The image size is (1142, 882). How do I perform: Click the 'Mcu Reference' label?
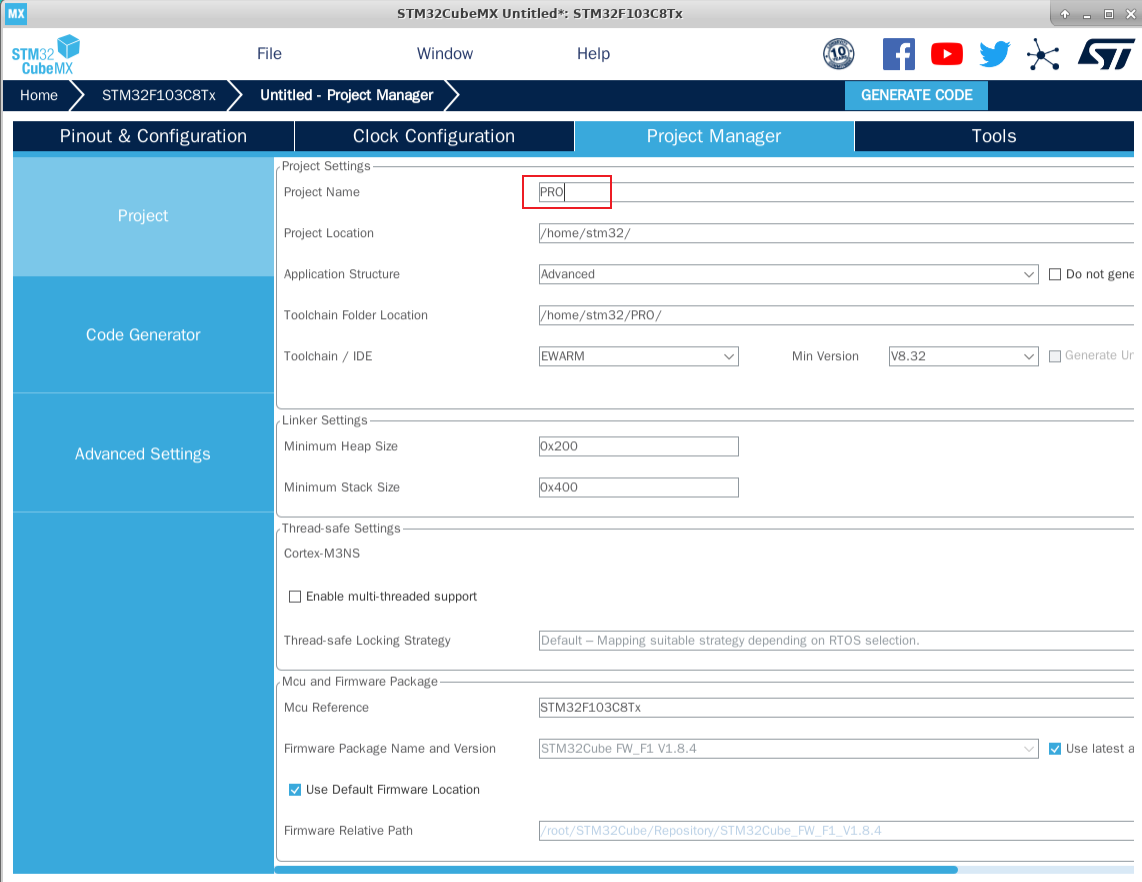(x=326, y=708)
